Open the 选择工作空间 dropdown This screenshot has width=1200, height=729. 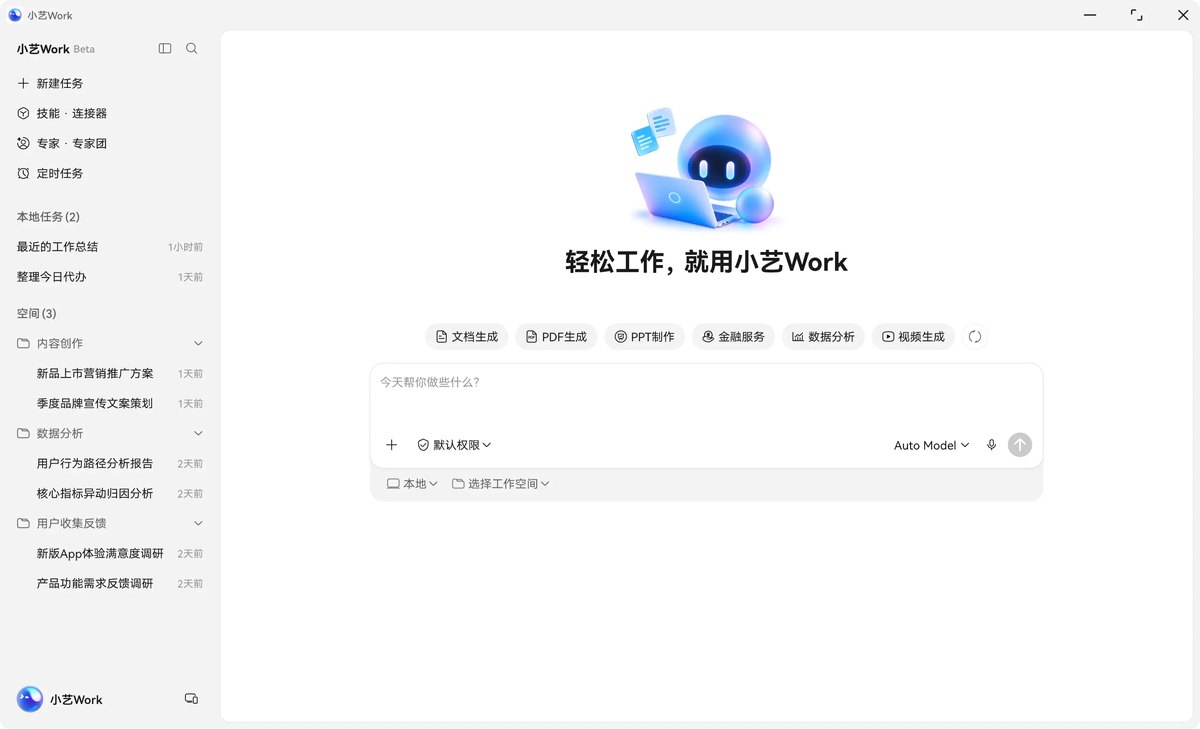coord(500,484)
